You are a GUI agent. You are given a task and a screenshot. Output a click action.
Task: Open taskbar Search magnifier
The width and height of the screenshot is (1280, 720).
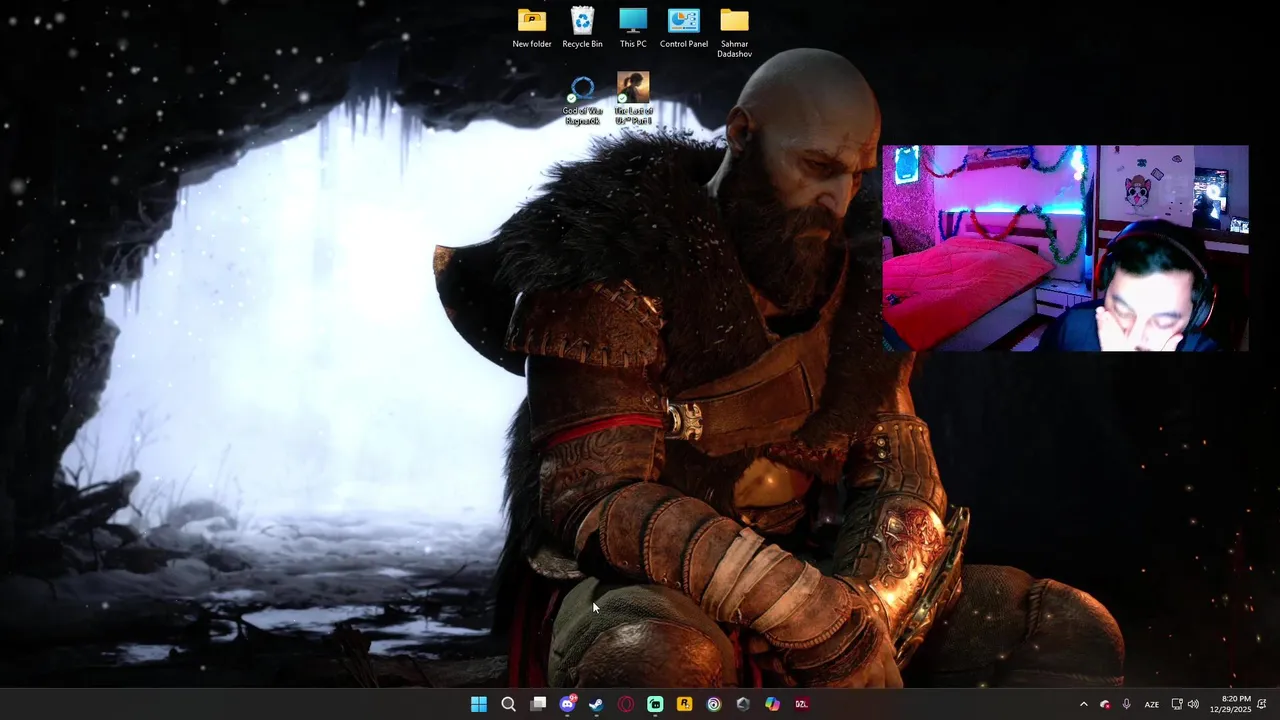click(x=508, y=704)
